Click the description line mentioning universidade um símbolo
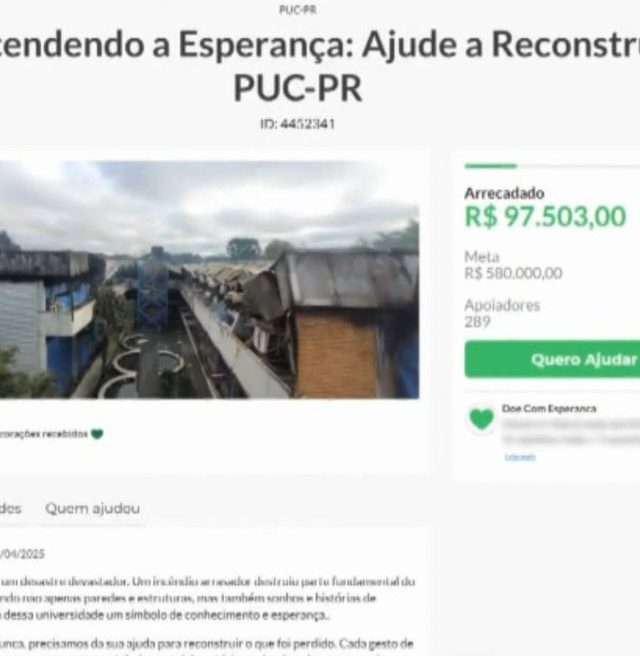This screenshot has width=640, height=656. click(x=163, y=615)
